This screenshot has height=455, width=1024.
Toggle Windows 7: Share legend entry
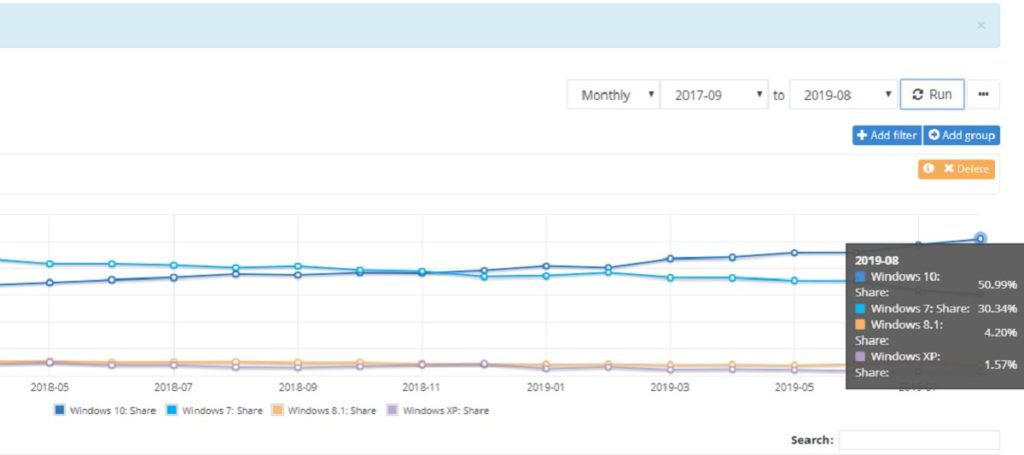point(214,411)
